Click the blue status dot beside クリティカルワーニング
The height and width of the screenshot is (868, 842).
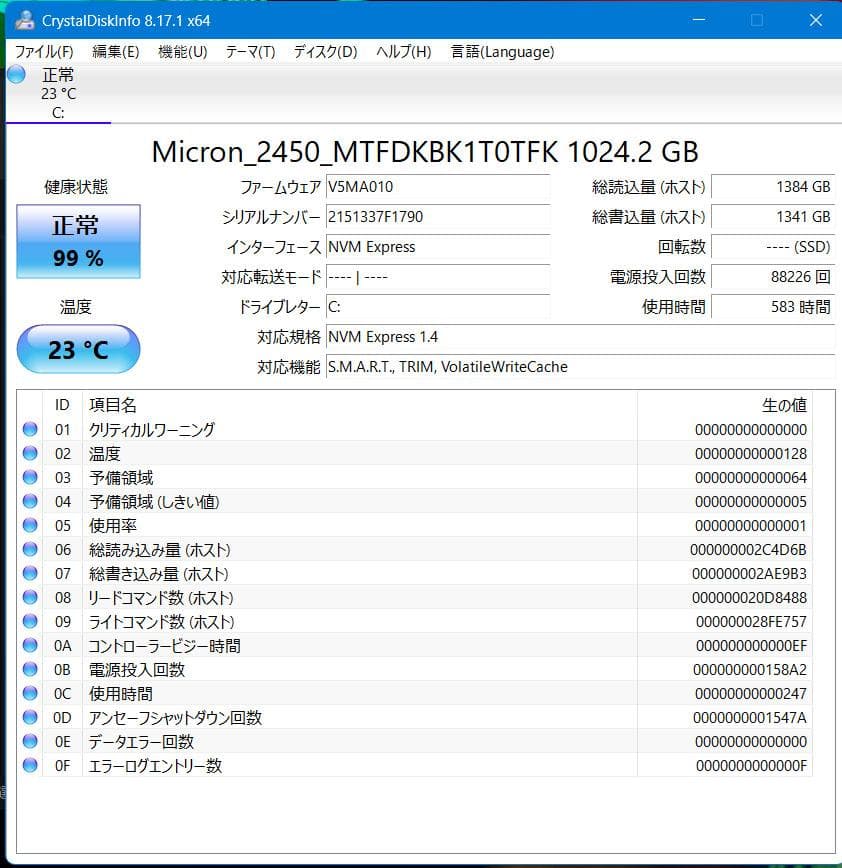click(30, 429)
